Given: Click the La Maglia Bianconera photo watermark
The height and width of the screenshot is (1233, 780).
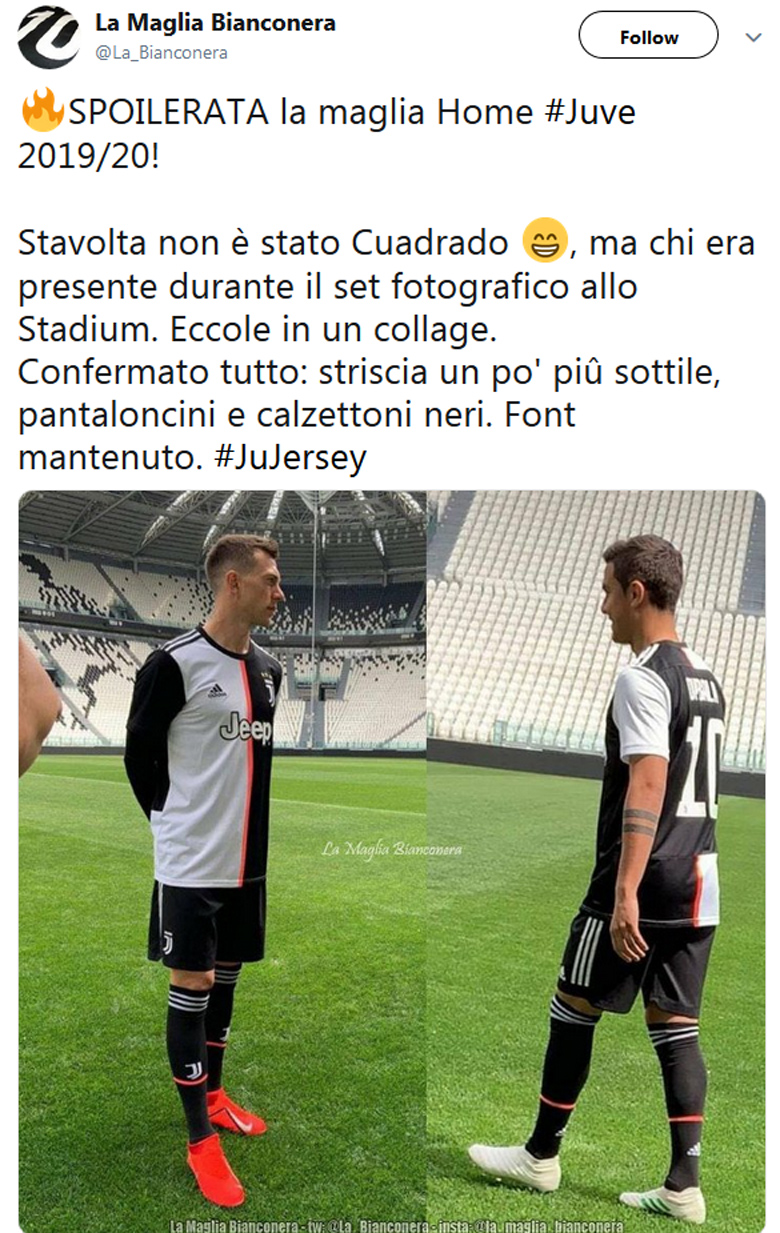Looking at the screenshot, I should [x=392, y=849].
